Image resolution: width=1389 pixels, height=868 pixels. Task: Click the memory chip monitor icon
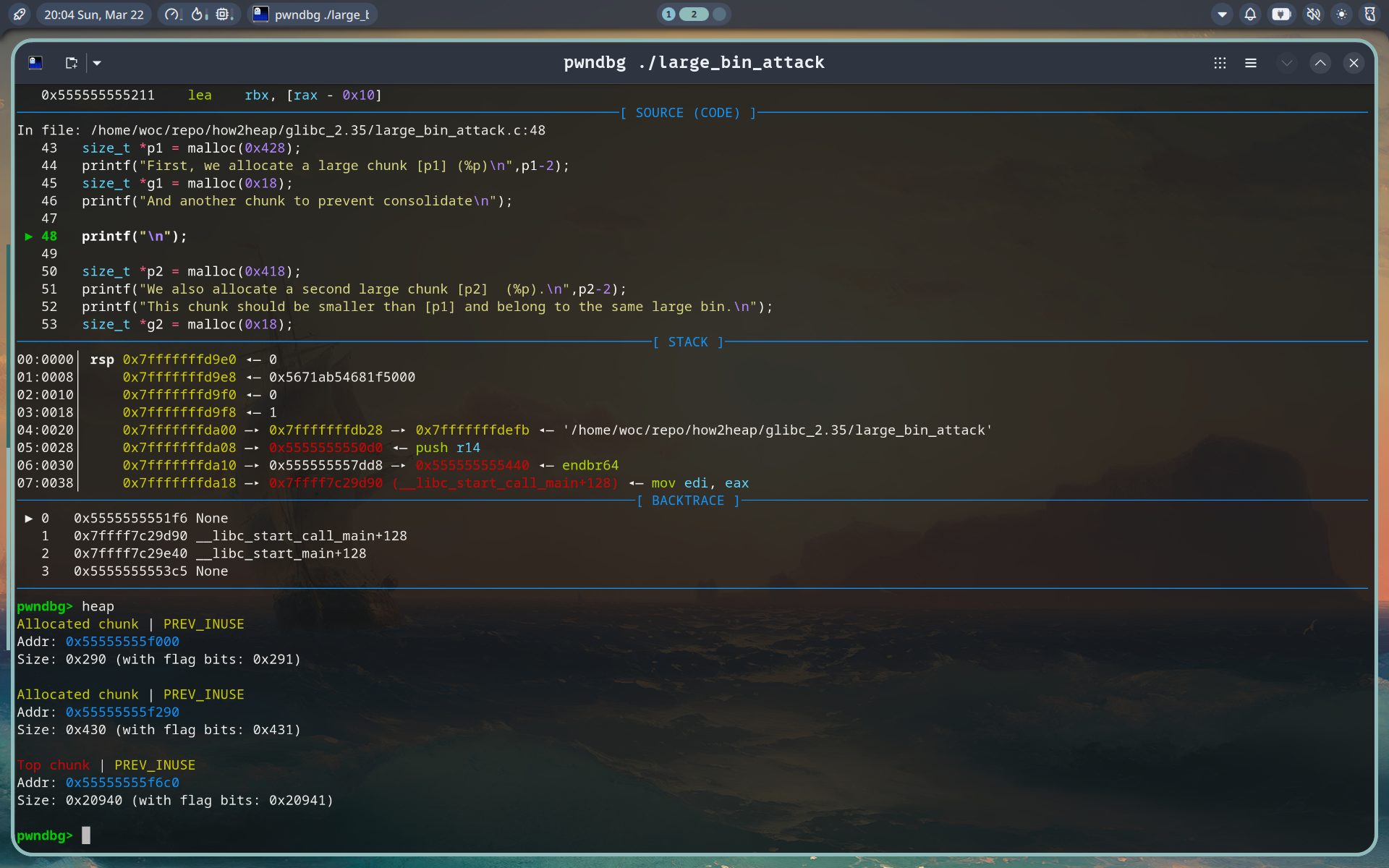(224, 14)
